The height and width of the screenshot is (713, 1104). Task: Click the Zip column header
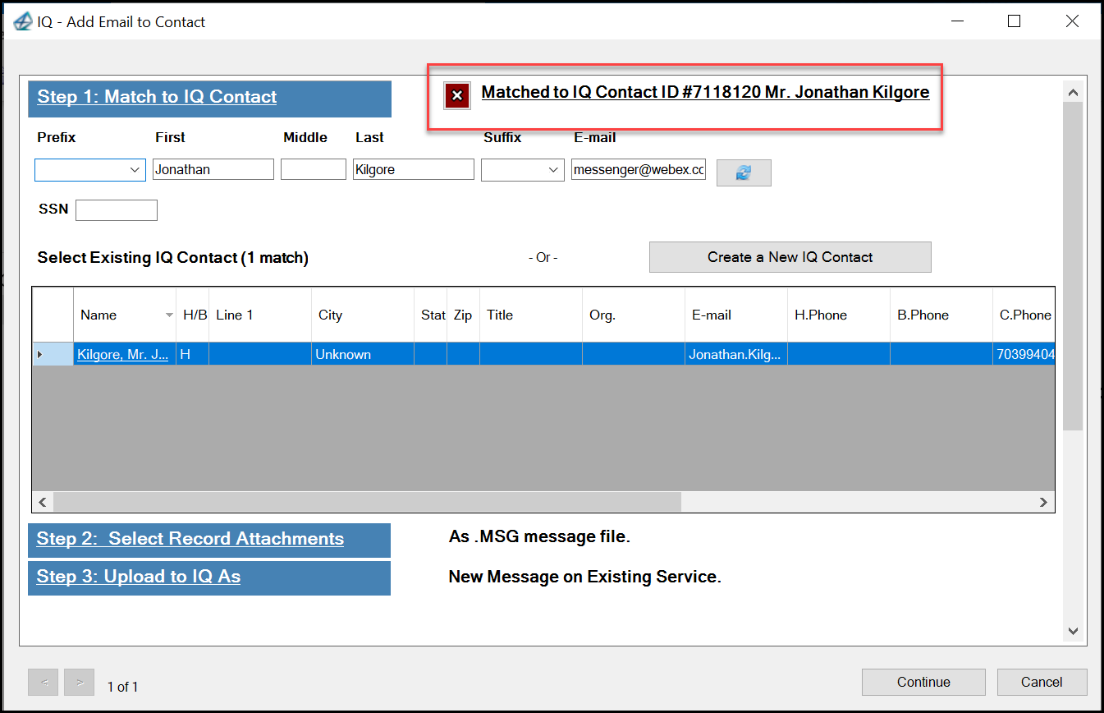(463, 315)
